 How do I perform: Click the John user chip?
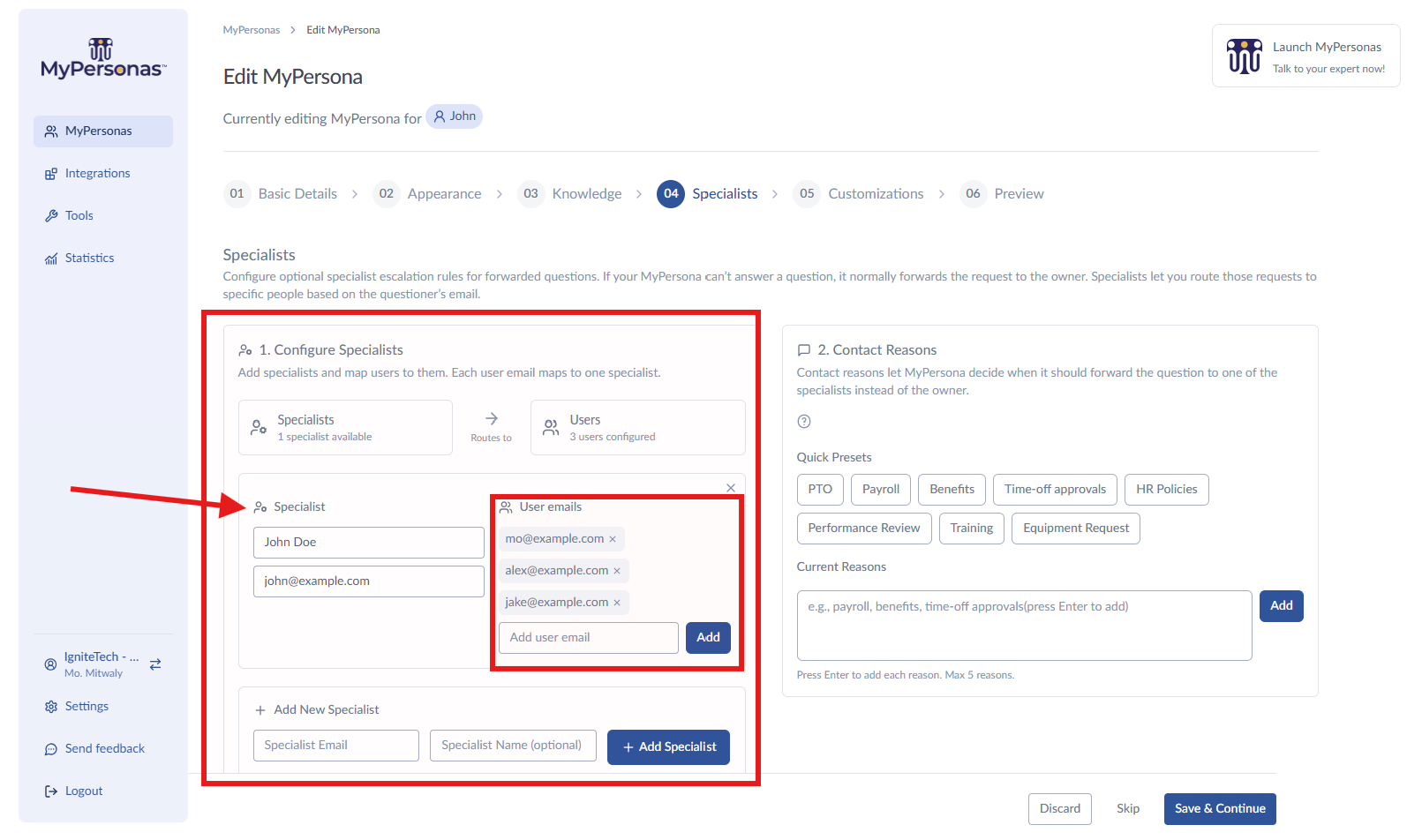pyautogui.click(x=454, y=116)
